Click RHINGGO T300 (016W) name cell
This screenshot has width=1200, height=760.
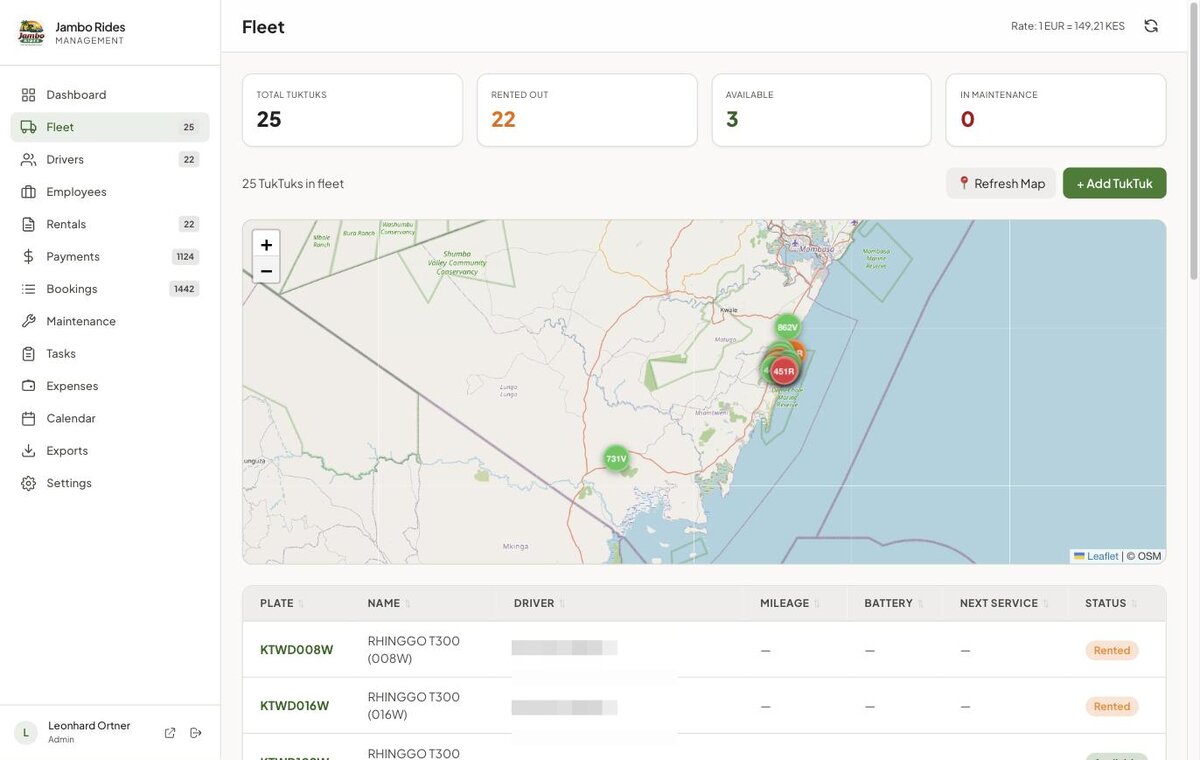point(414,706)
